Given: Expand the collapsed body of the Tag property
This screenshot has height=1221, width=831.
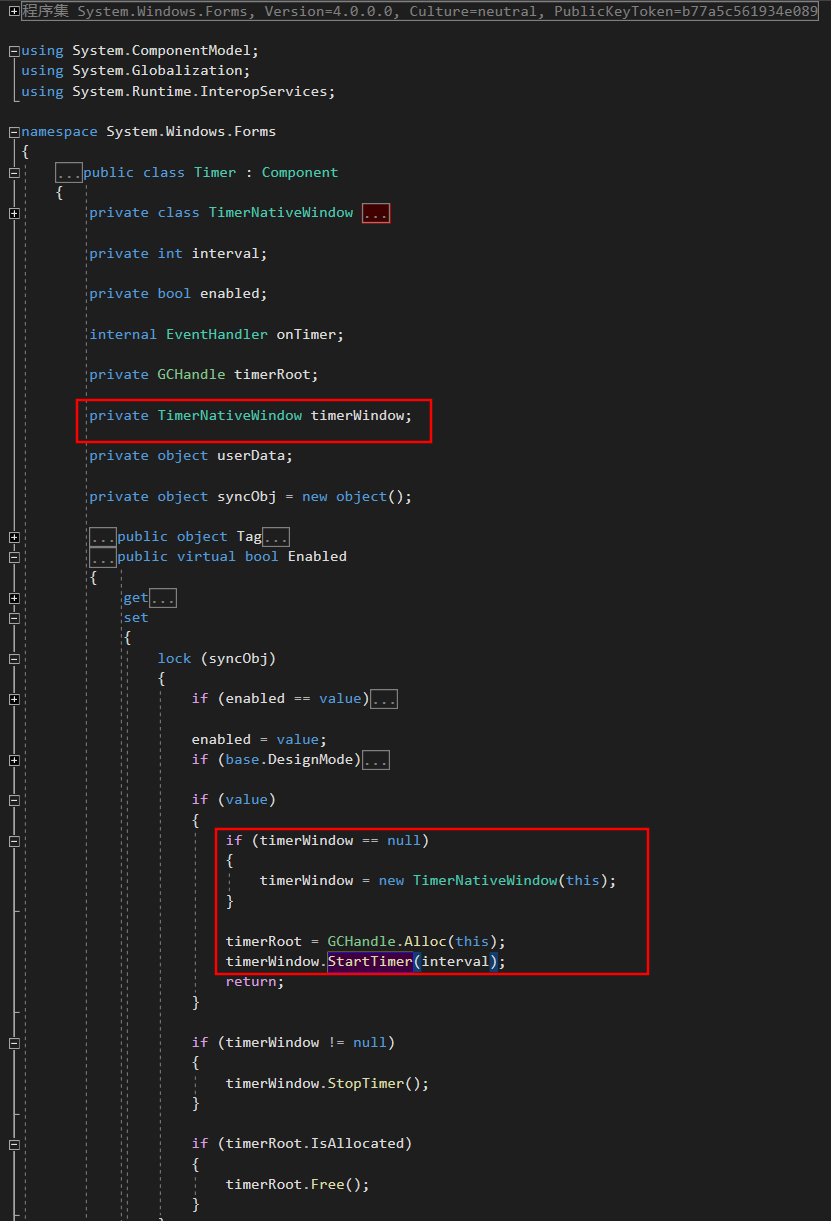Looking at the screenshot, I should (x=276, y=536).
